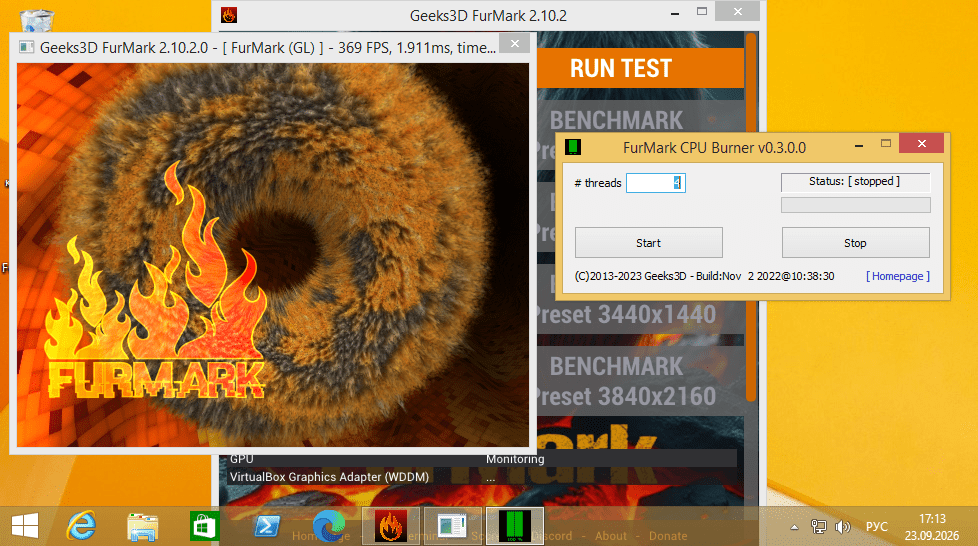Viewport: 978px width, 546px height.
Task: Click the taskbar clock showing 17:13
Action: pyautogui.click(x=932, y=527)
